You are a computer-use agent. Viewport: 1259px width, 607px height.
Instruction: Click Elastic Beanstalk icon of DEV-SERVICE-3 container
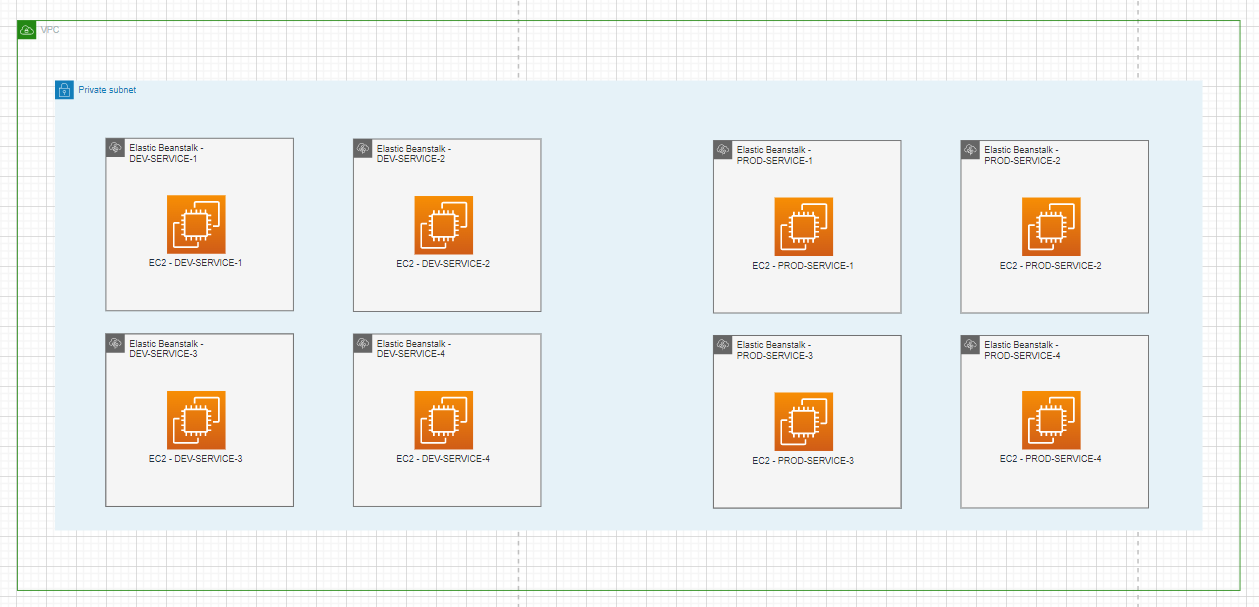coord(115,342)
